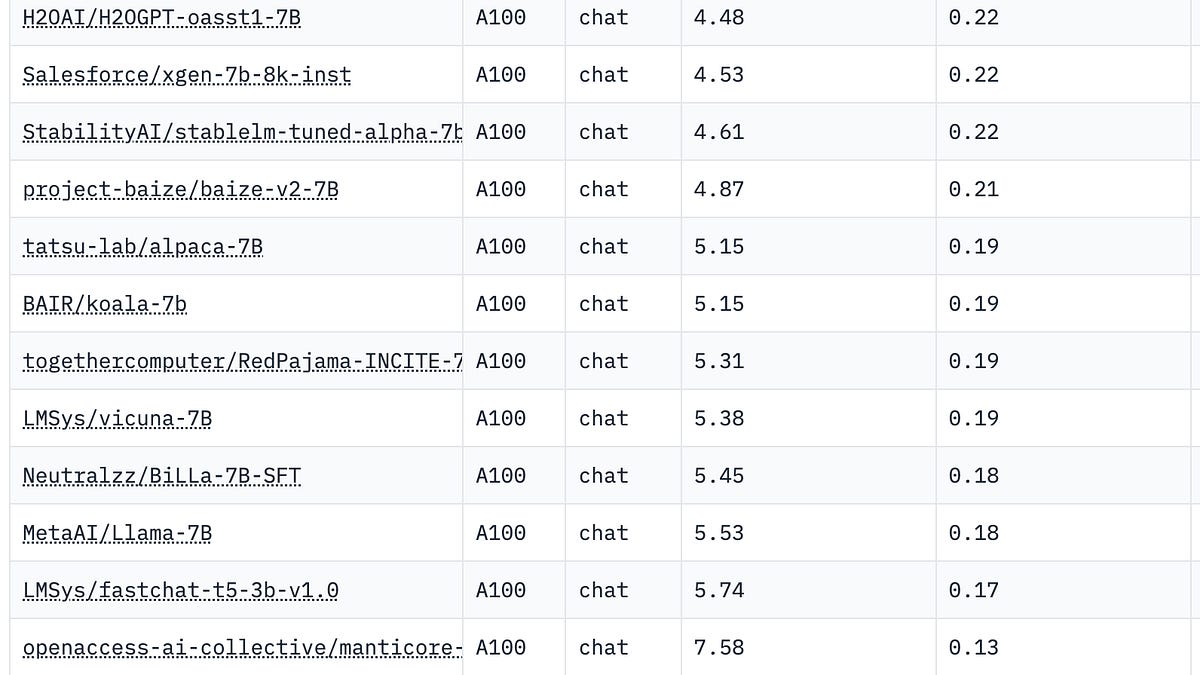Open the StabilityAI/stablelm-tuned-alpha-7b model link

point(242,132)
